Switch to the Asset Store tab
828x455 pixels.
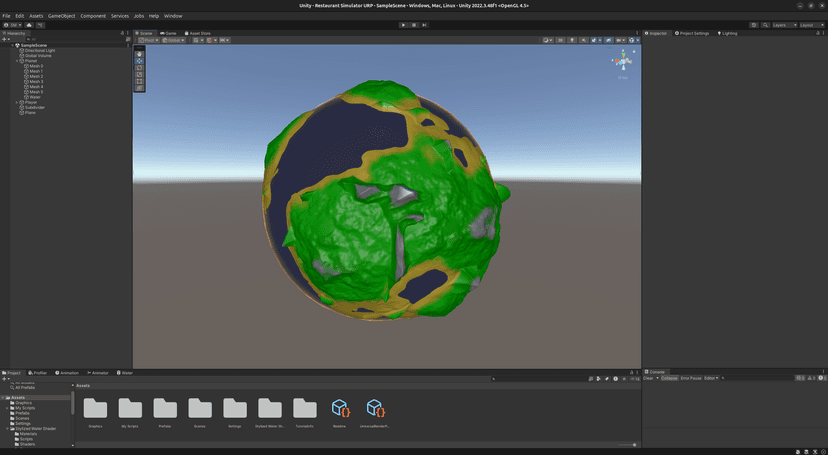(x=197, y=33)
